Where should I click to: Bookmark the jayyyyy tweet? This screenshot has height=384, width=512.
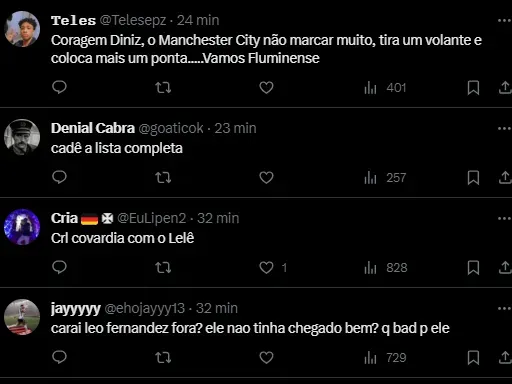[473, 358]
